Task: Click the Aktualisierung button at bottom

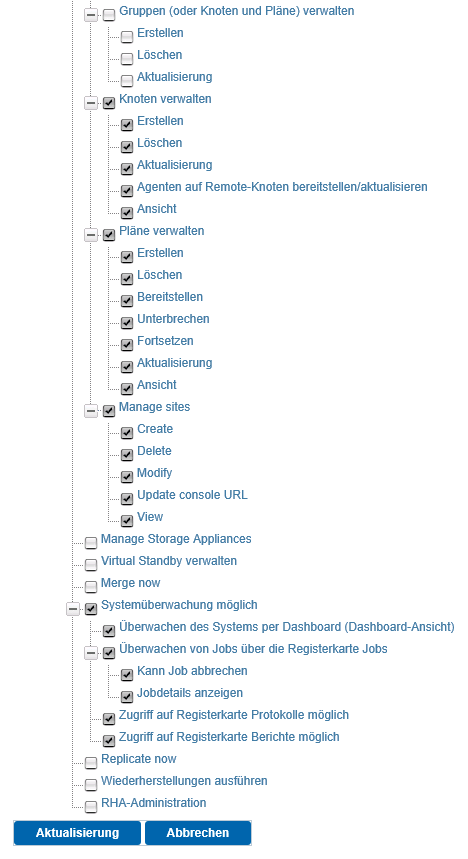Action: 77,833
